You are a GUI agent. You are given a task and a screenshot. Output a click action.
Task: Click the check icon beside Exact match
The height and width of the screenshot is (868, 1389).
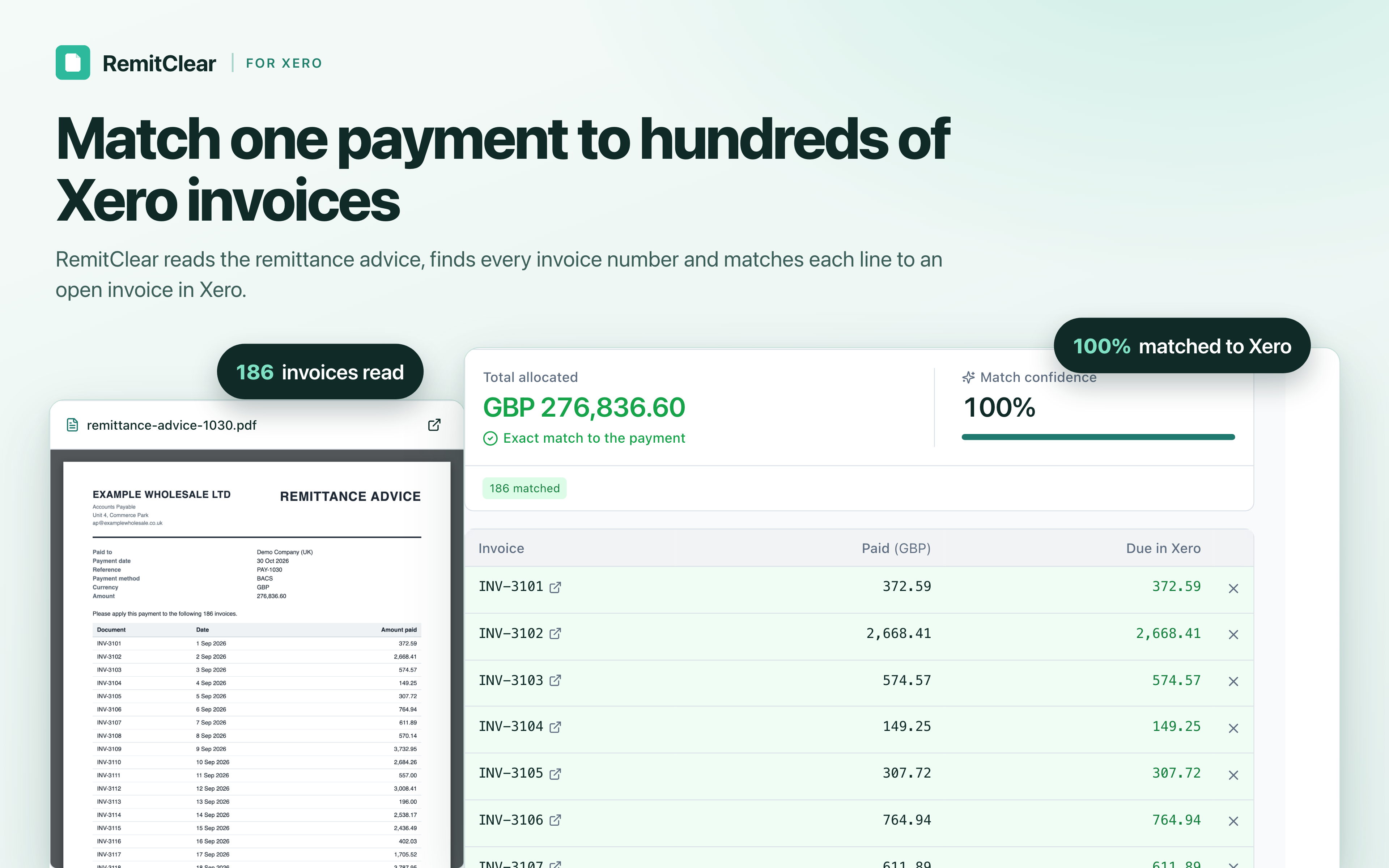tap(490, 439)
